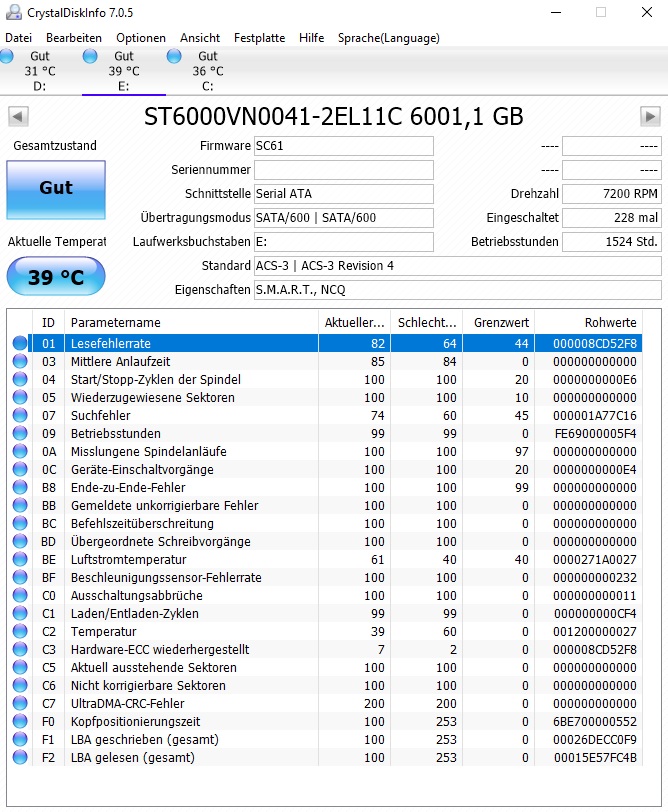
Task: Click status icon of Aktuell ausstehende Sektoren
Action: pos(20,668)
